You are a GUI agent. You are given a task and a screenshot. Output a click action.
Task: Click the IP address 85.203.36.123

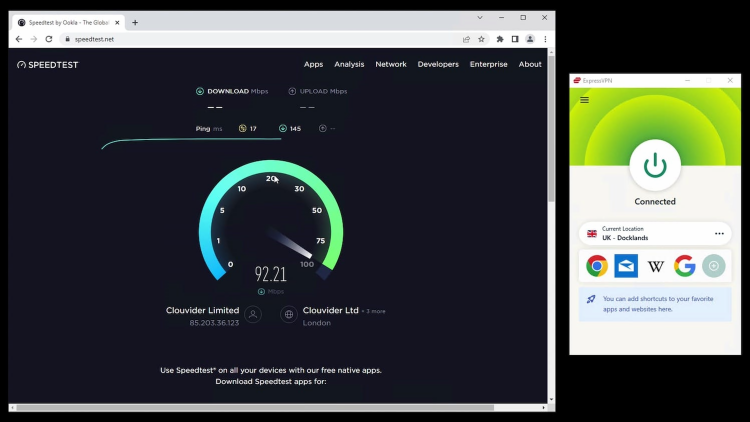tap(214, 323)
